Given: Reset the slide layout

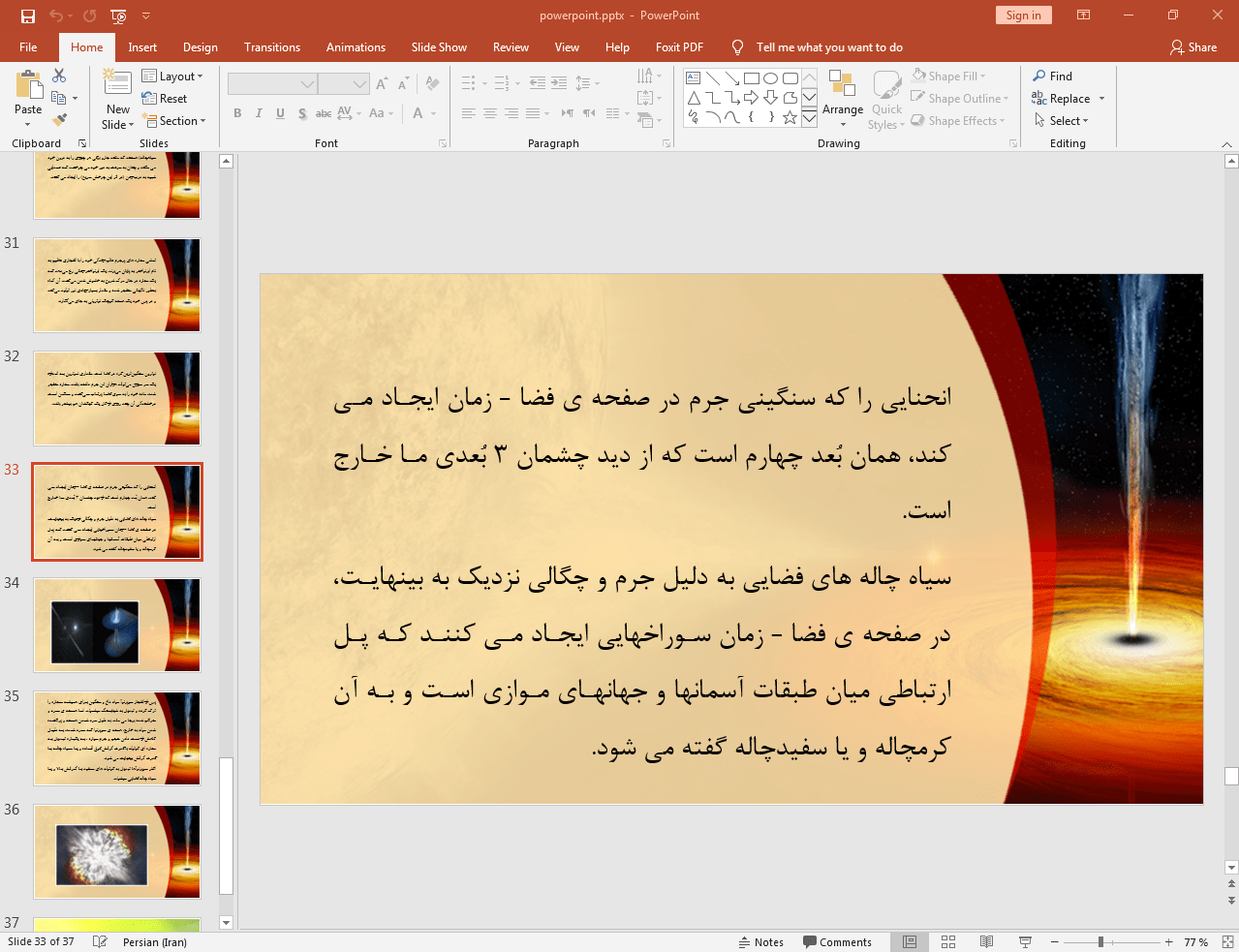Looking at the screenshot, I should tap(165, 99).
